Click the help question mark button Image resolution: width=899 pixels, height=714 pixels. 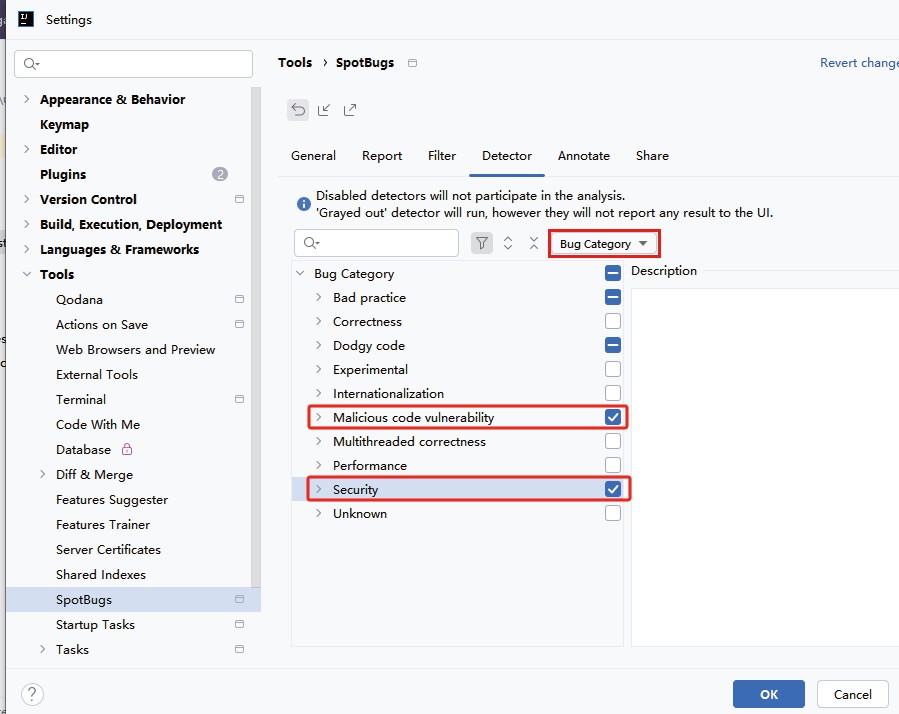click(x=33, y=694)
